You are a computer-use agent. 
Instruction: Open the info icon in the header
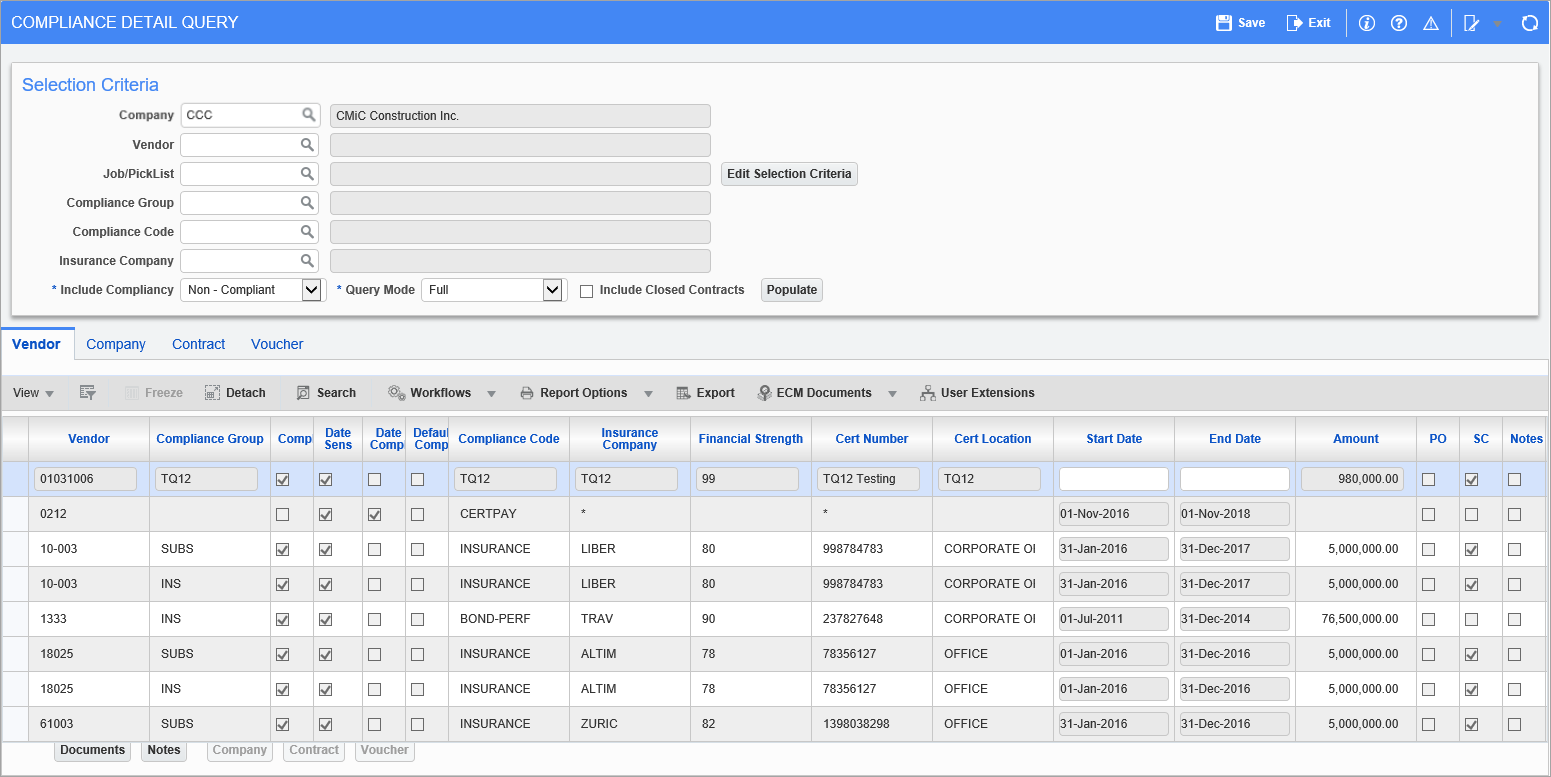(x=1366, y=22)
